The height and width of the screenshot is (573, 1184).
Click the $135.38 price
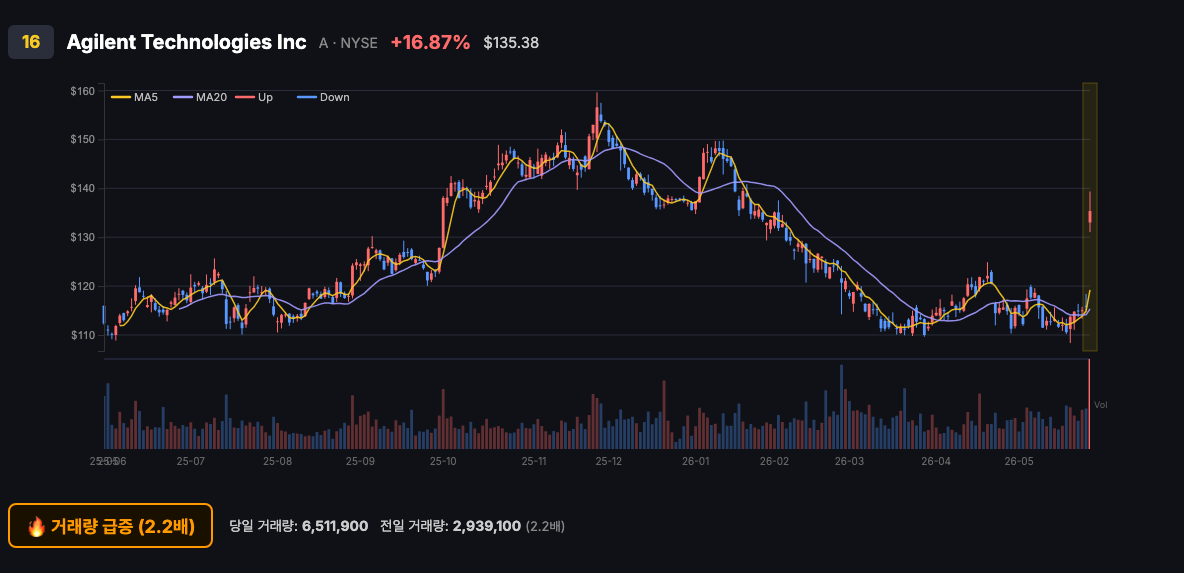pyautogui.click(x=511, y=43)
